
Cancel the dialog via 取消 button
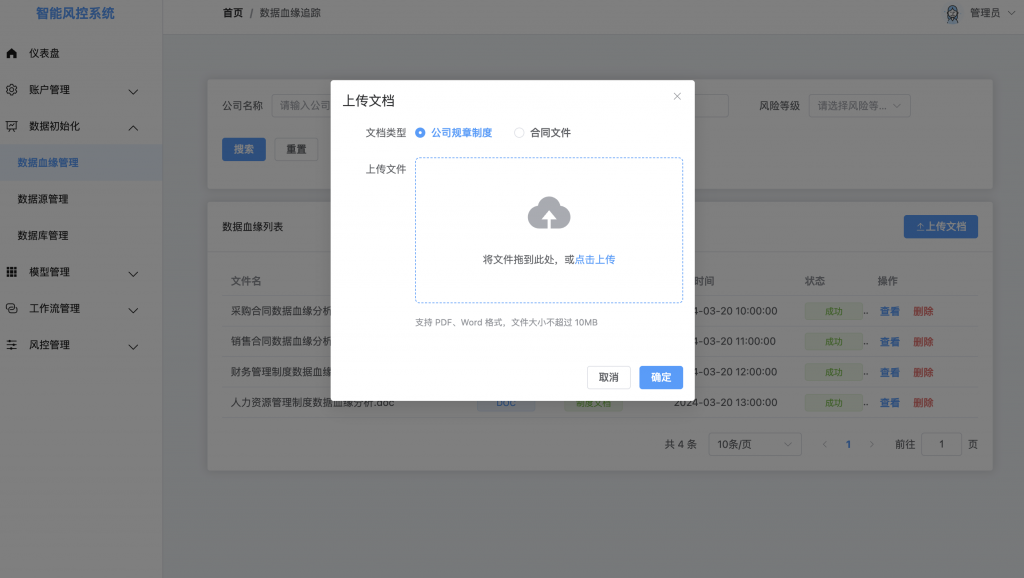608,377
